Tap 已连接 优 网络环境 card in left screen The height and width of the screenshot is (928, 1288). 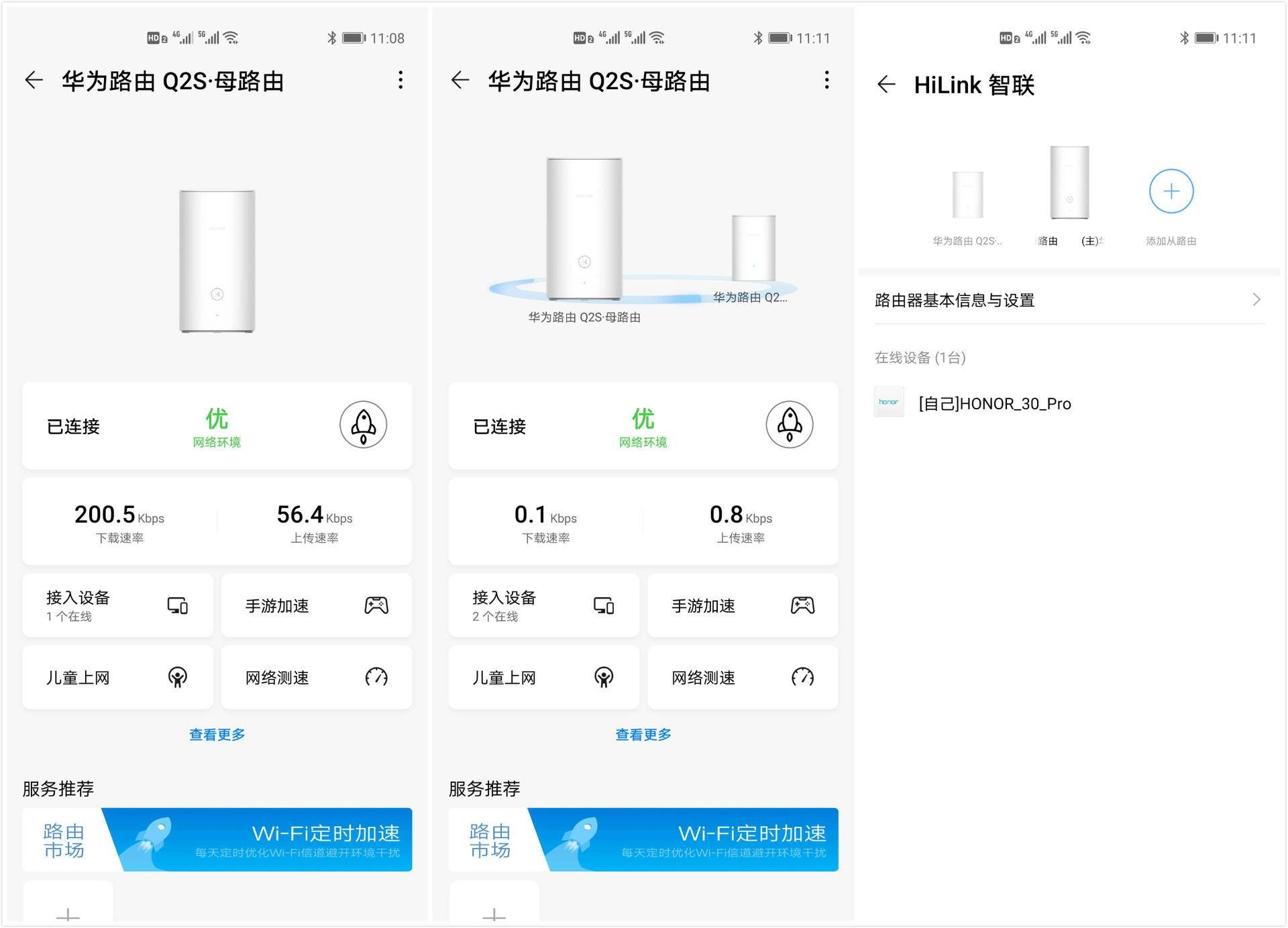[x=217, y=425]
